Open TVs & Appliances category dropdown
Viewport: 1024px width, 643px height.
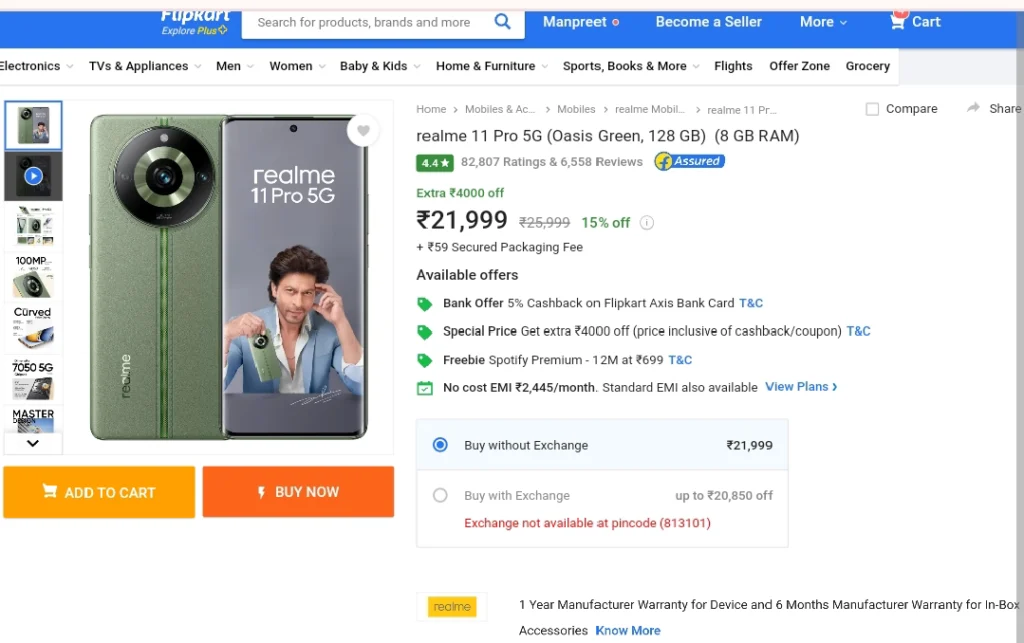point(145,66)
